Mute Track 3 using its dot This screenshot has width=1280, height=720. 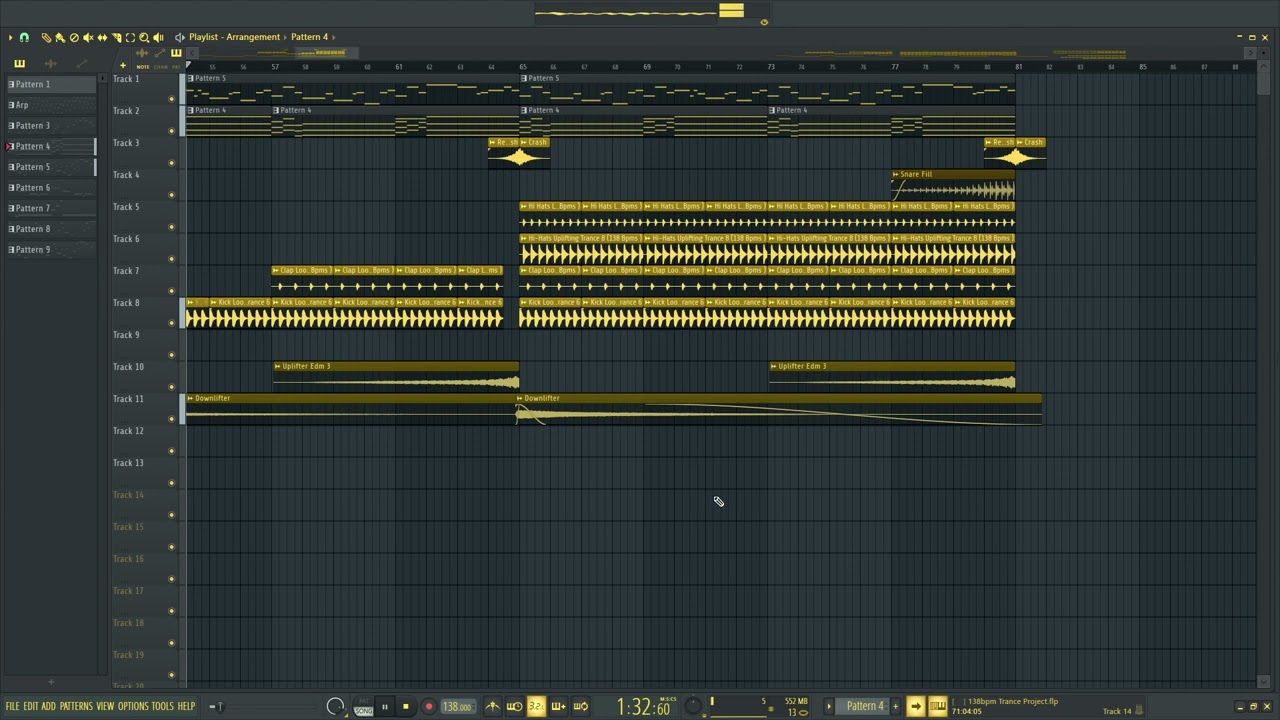[171, 163]
